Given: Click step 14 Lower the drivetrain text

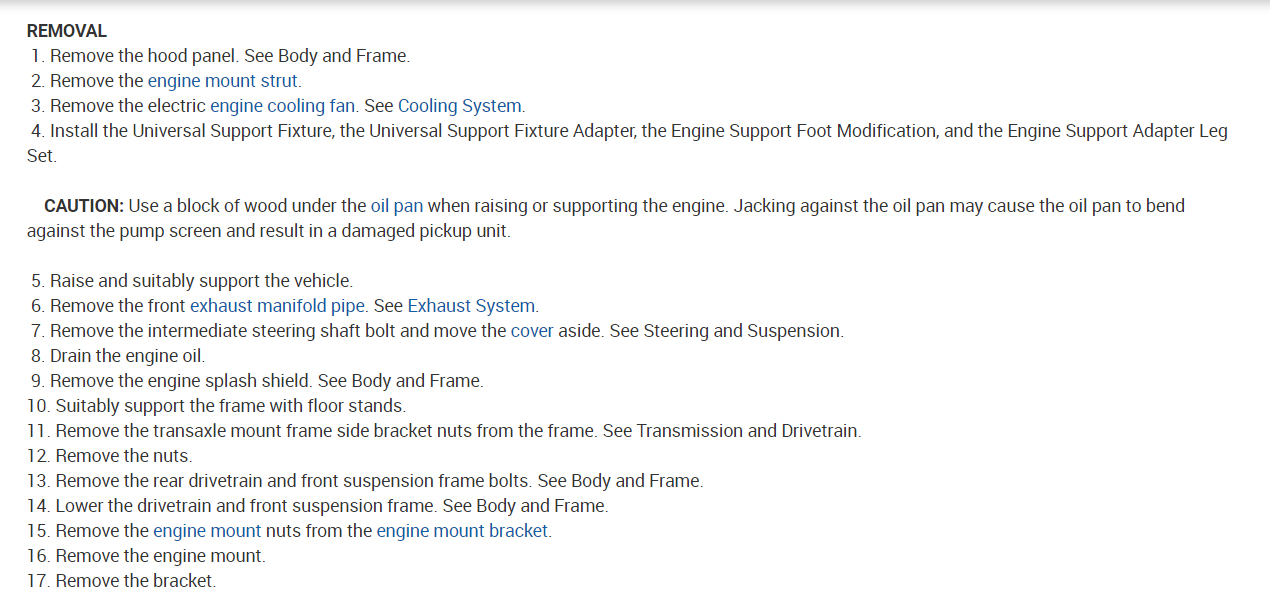Looking at the screenshot, I should (x=330, y=506).
